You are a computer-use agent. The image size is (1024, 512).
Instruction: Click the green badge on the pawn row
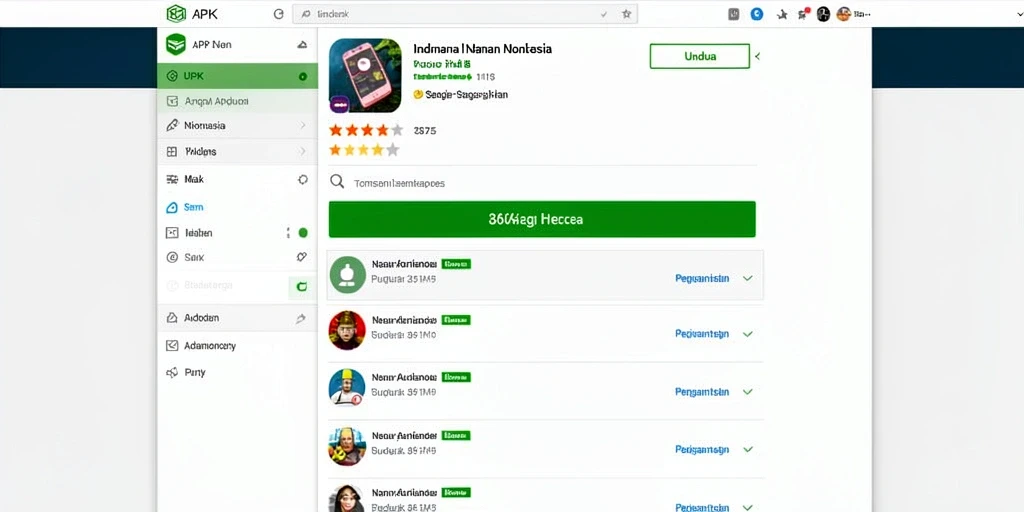[x=456, y=264]
